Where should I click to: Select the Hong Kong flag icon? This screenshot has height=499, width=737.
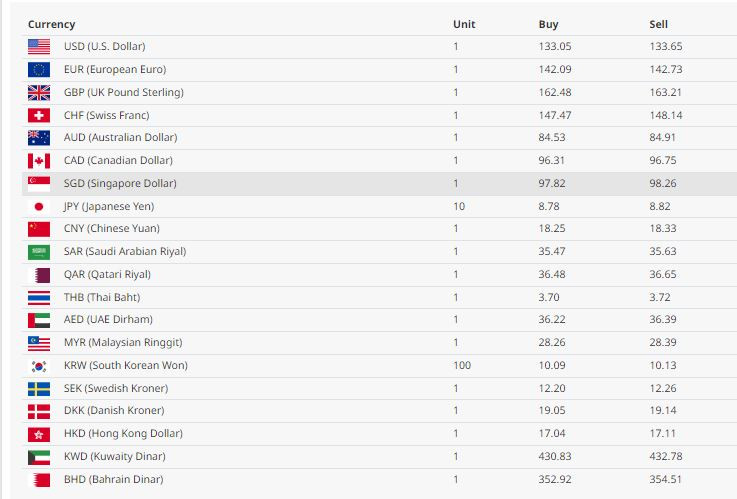click(x=39, y=434)
